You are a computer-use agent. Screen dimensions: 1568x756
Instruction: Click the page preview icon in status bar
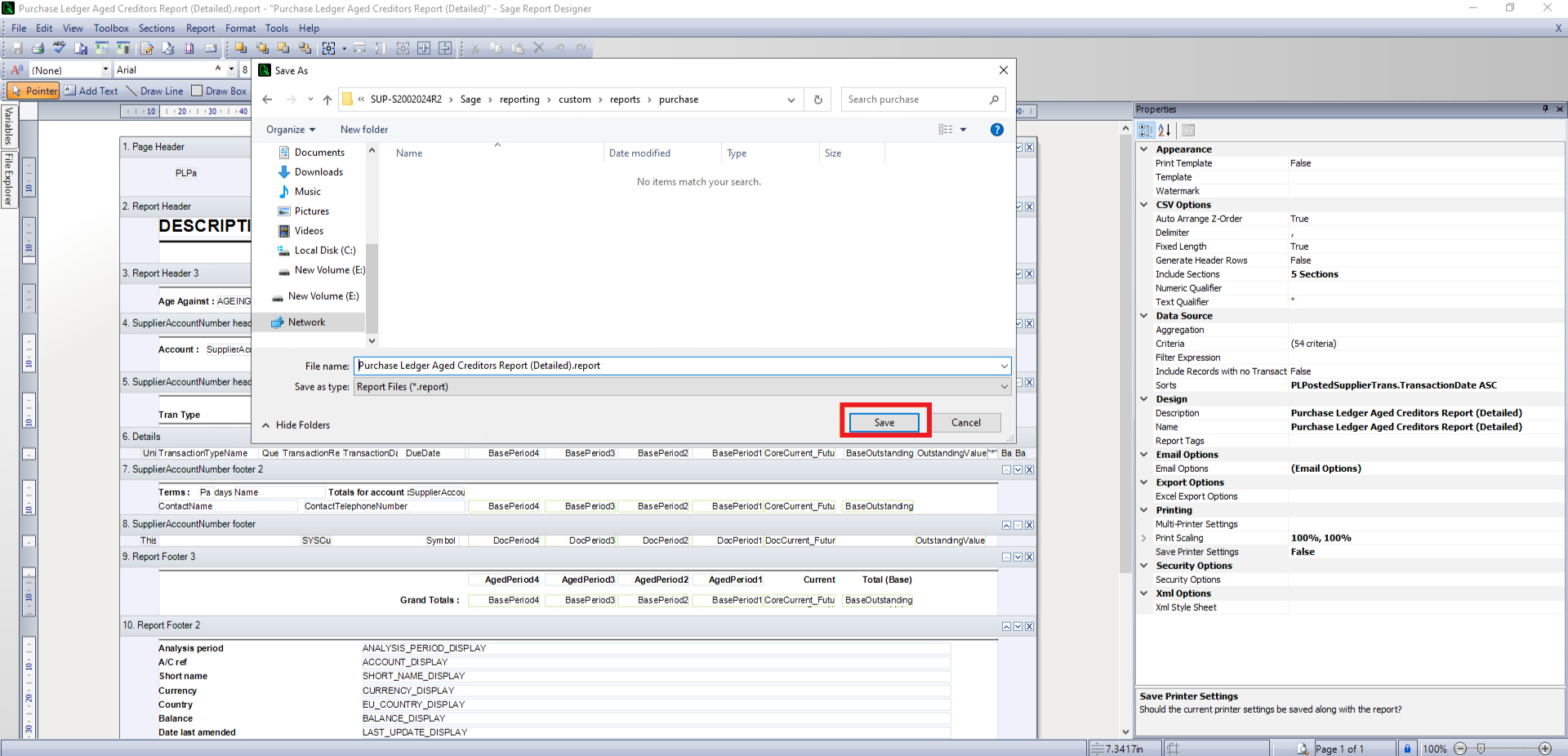(x=1303, y=749)
